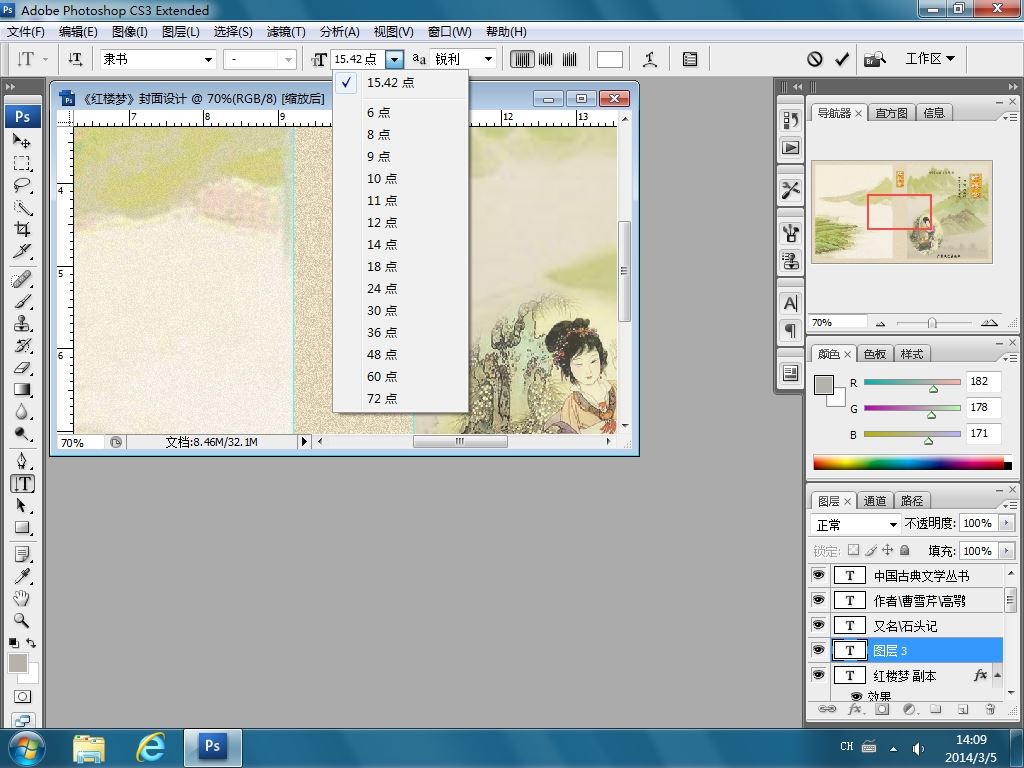Select the Magic Wand tool
This screenshot has width=1024, height=768.
click(x=22, y=207)
